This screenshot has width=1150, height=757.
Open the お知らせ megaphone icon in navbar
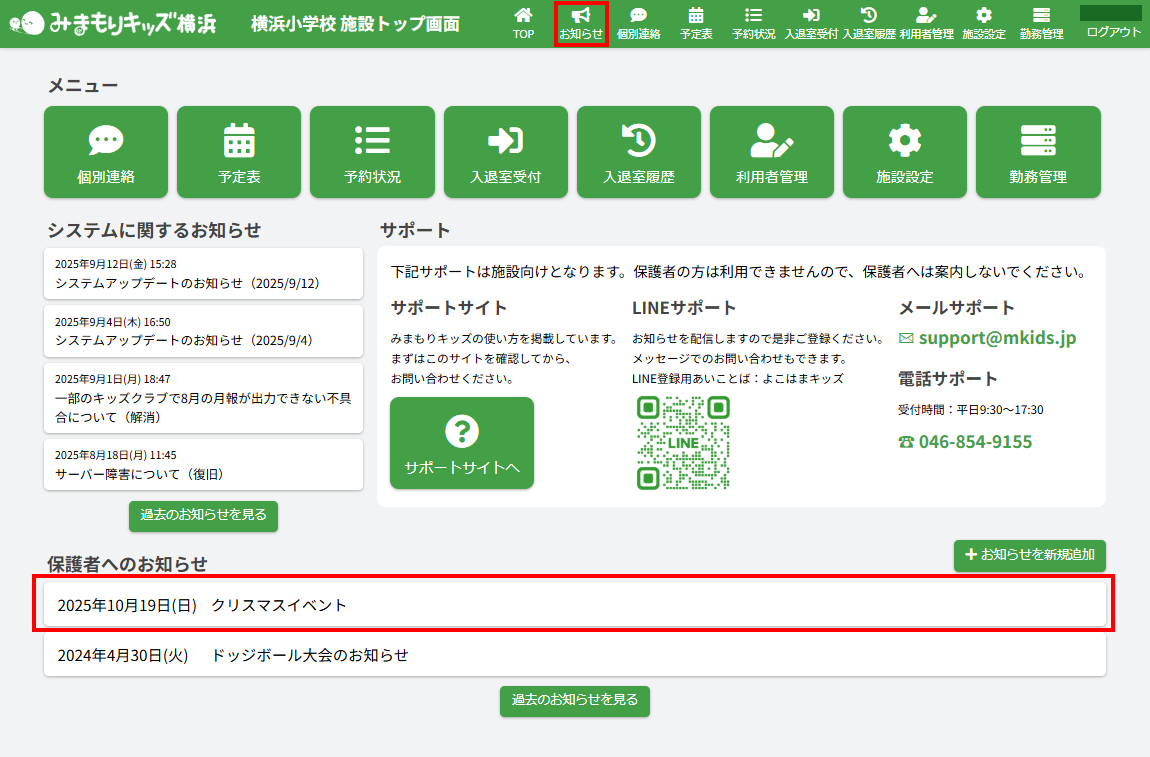click(x=581, y=23)
